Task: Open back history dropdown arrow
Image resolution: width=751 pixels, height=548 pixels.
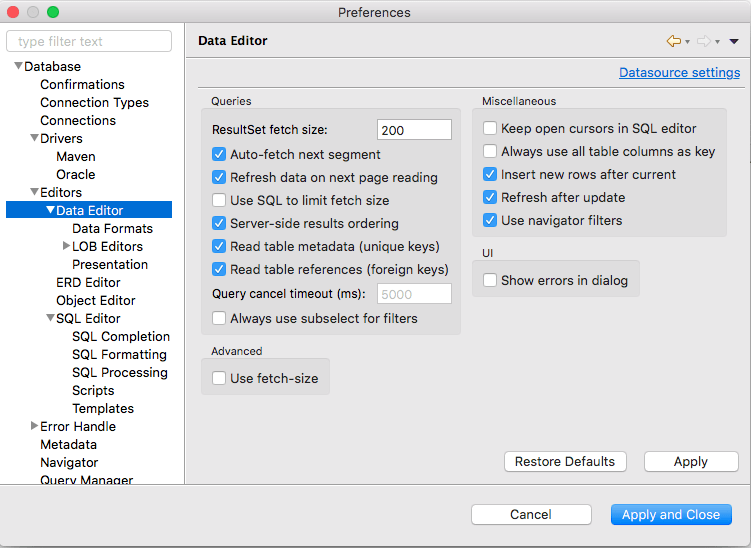Action: (x=688, y=42)
